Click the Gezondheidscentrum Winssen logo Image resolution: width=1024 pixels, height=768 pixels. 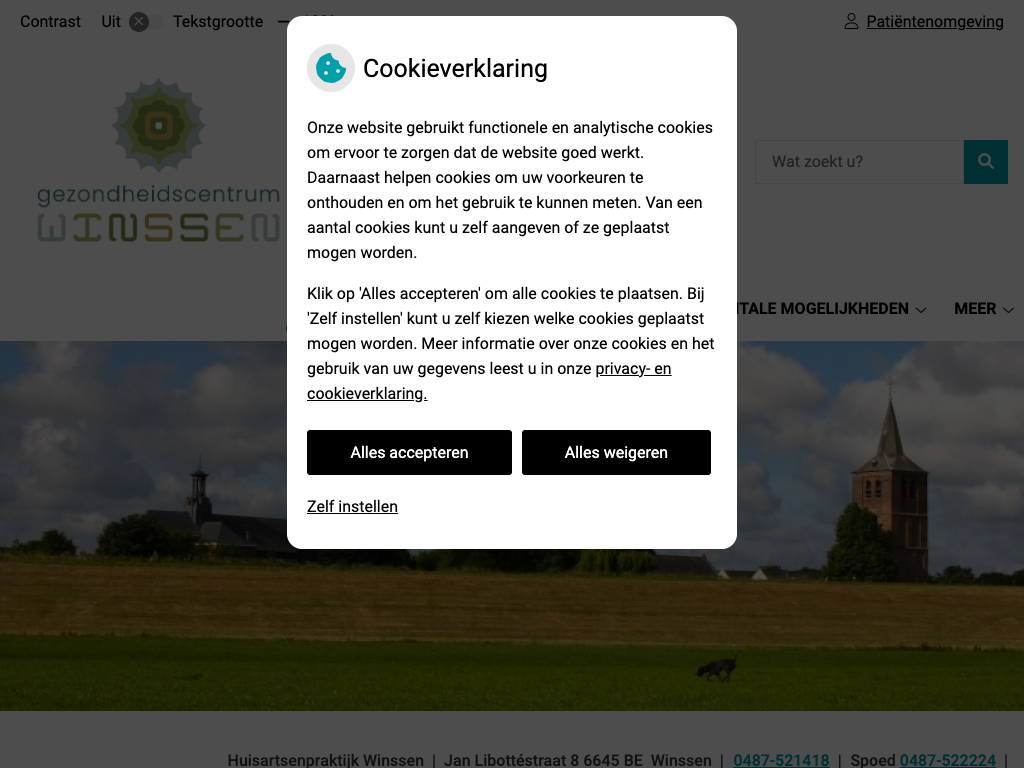pos(158,161)
